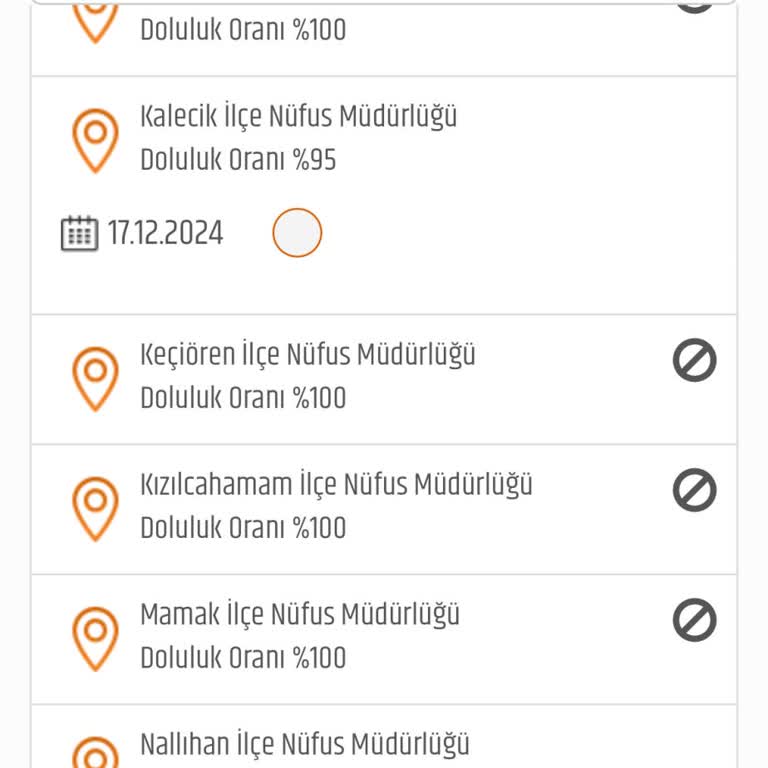This screenshot has width=768, height=768.
Task: Open the Nallıhan İlçe Nüfus Müdürlüğü item
Action: coord(304,744)
